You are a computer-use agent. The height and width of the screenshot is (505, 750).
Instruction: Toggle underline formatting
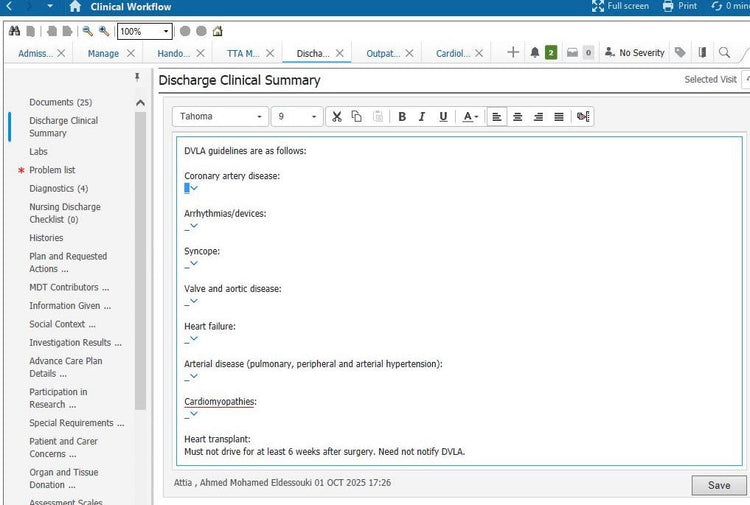coord(443,117)
